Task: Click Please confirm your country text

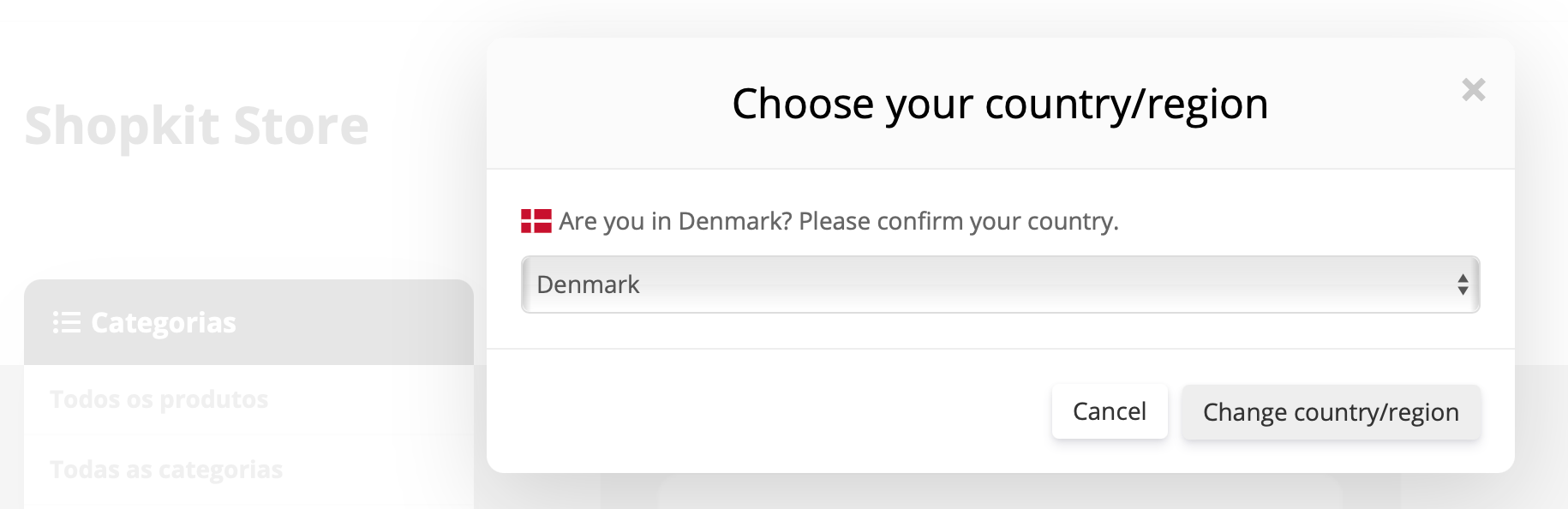Action: pos(958,221)
